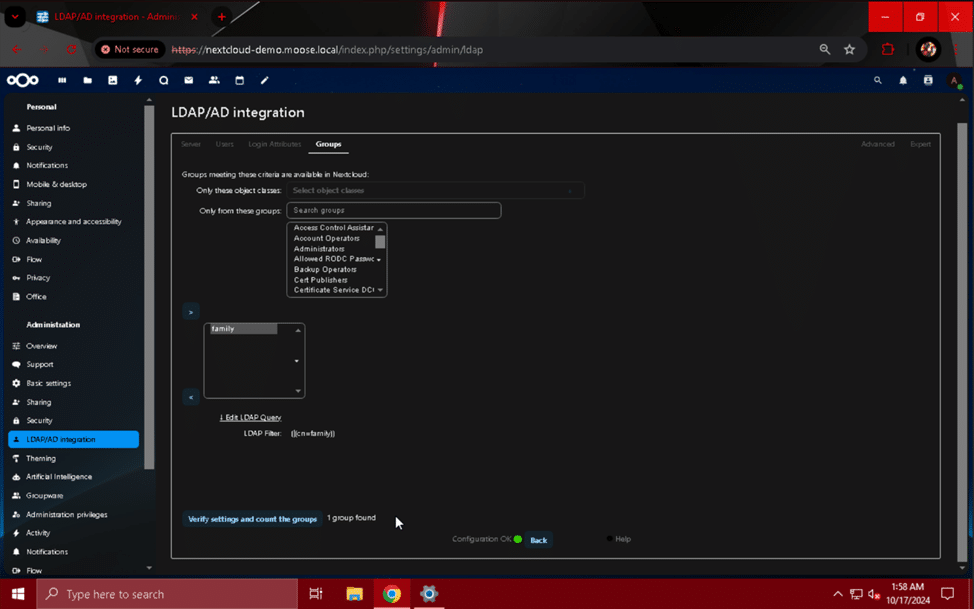Open the Files app folder icon

(x=88, y=80)
